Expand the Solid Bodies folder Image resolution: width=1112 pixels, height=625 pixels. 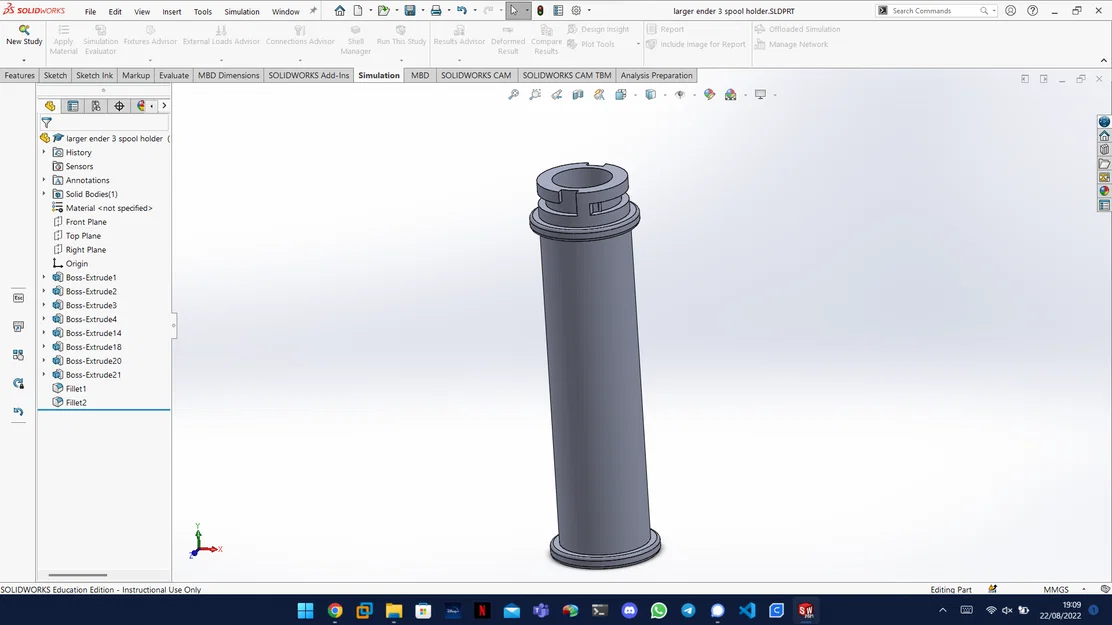pos(44,193)
